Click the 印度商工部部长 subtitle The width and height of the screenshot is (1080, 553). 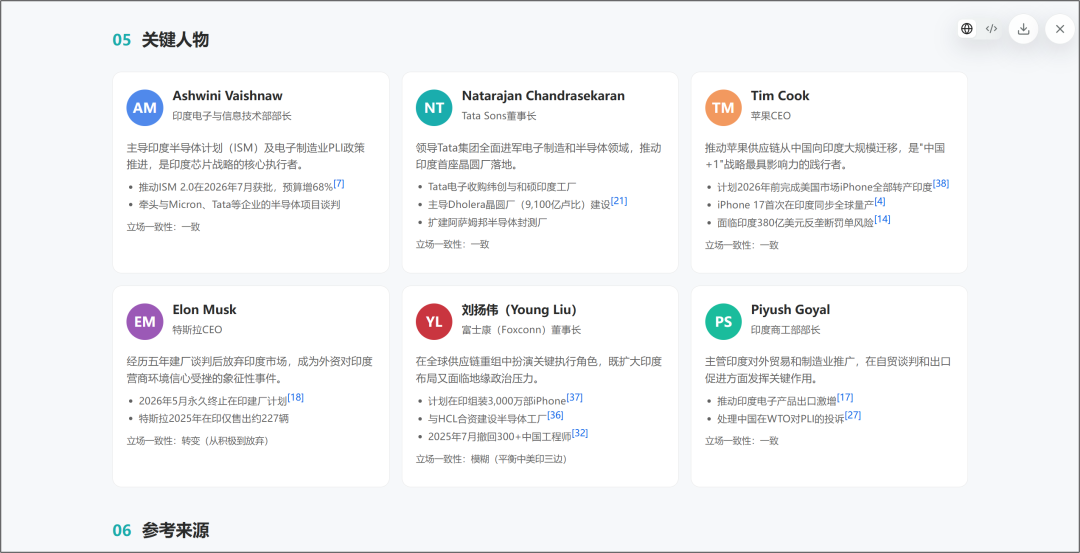pos(786,330)
